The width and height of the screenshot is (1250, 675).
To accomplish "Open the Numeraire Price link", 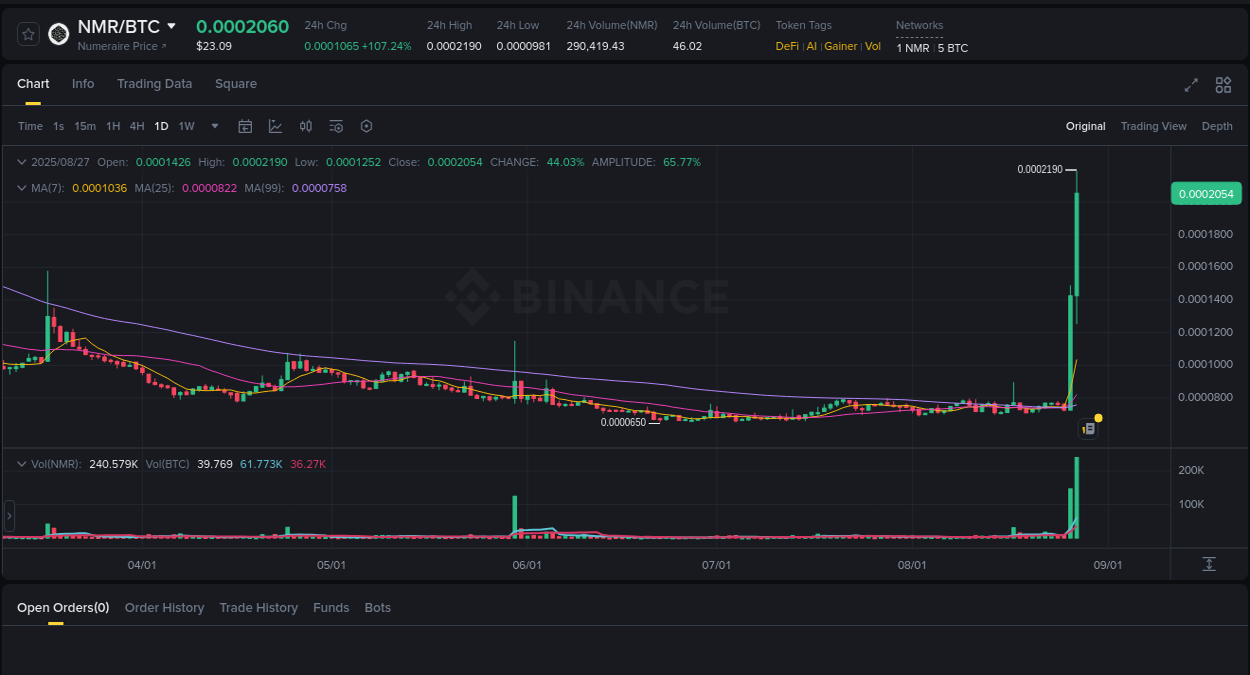I will pos(120,46).
